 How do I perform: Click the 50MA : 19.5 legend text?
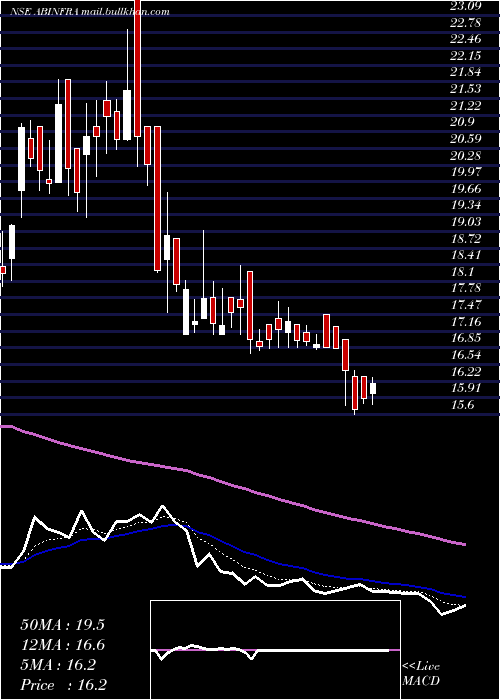[x=62, y=625]
